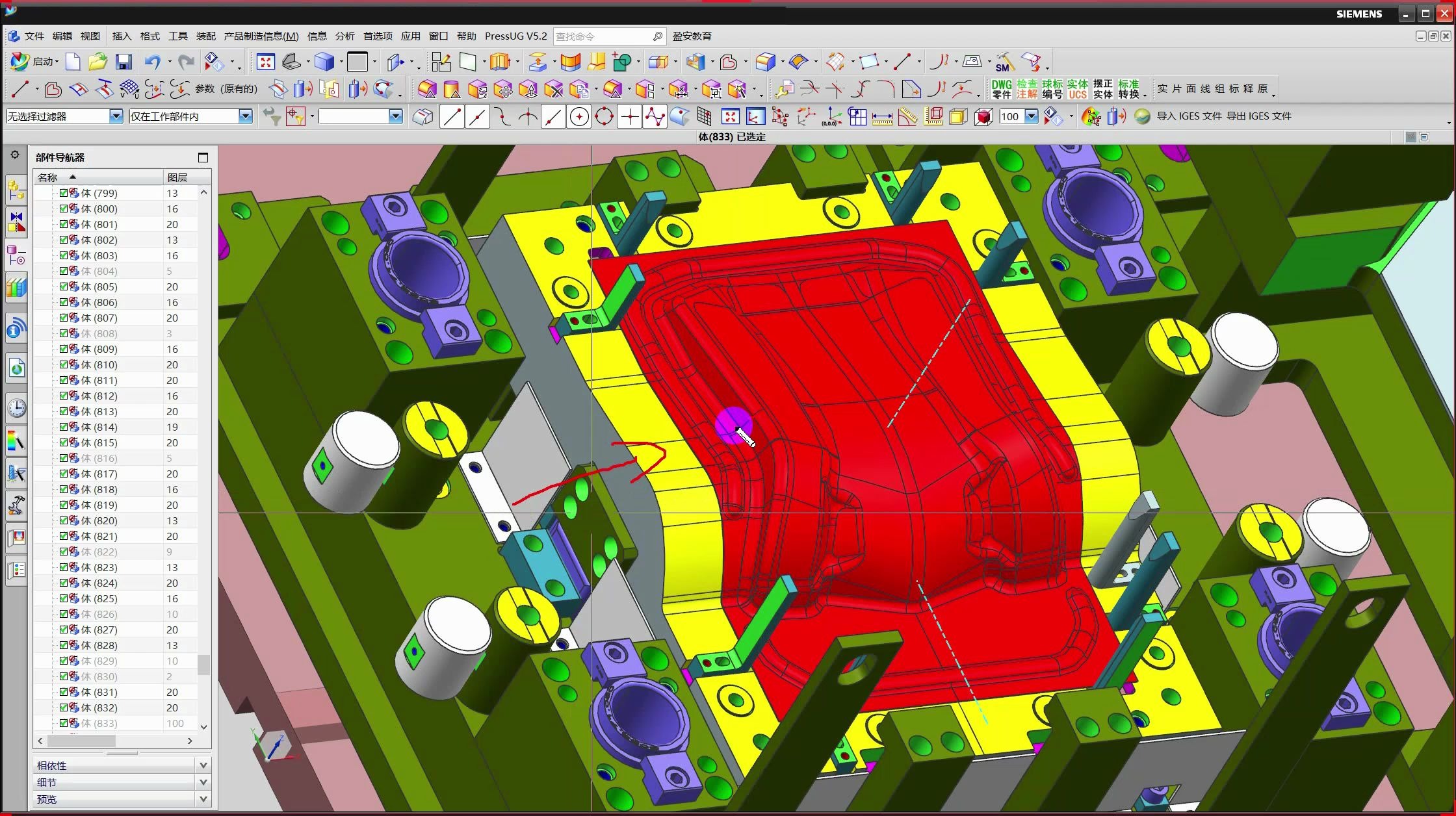Click 导出 IGES 文件 button
This screenshot has height=816, width=1456.
1258,116
